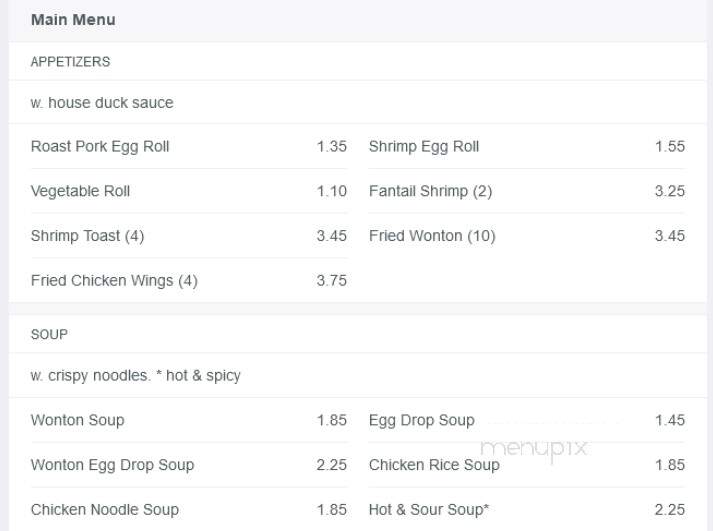Select the SOUP section header
This screenshot has height=531, width=713.
tap(49, 335)
